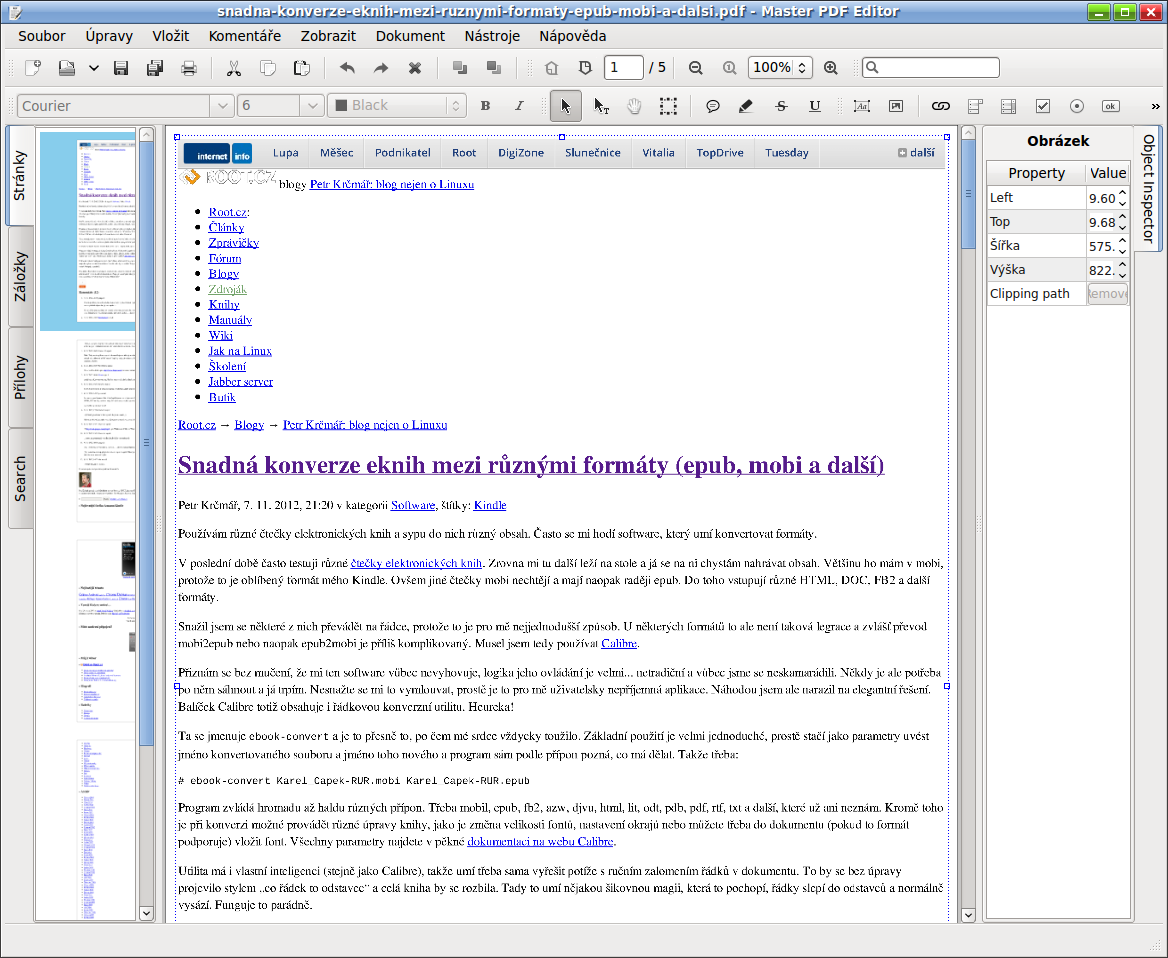Toggle bold formatting

click(486, 106)
